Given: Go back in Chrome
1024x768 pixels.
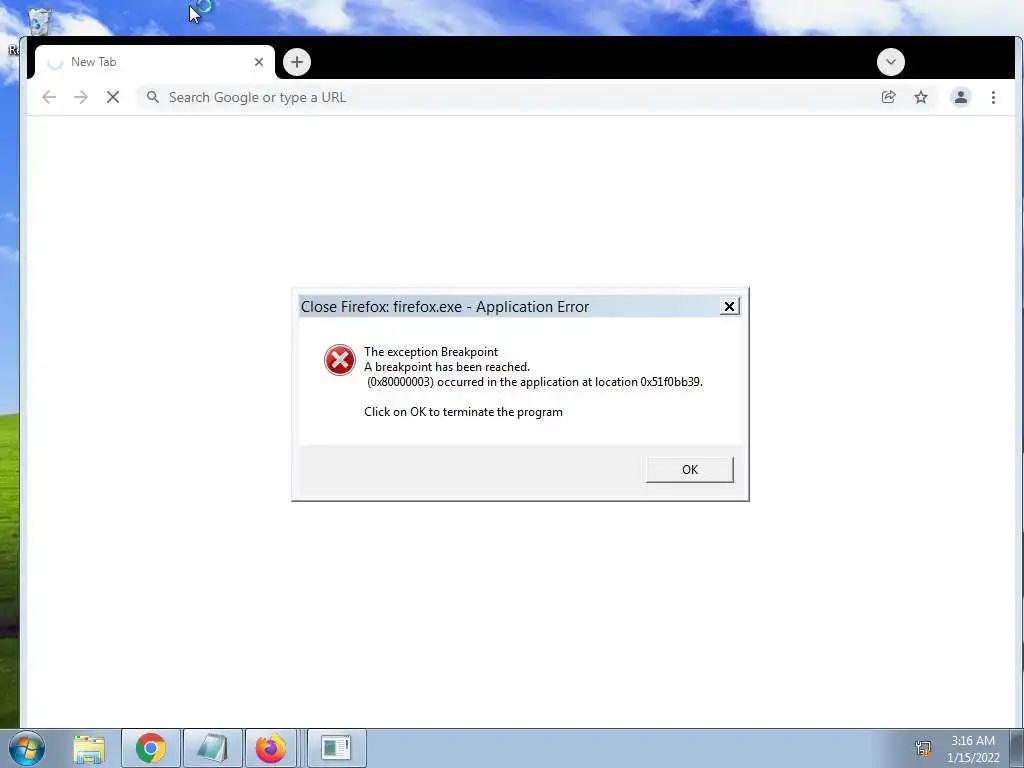Looking at the screenshot, I should (x=49, y=97).
